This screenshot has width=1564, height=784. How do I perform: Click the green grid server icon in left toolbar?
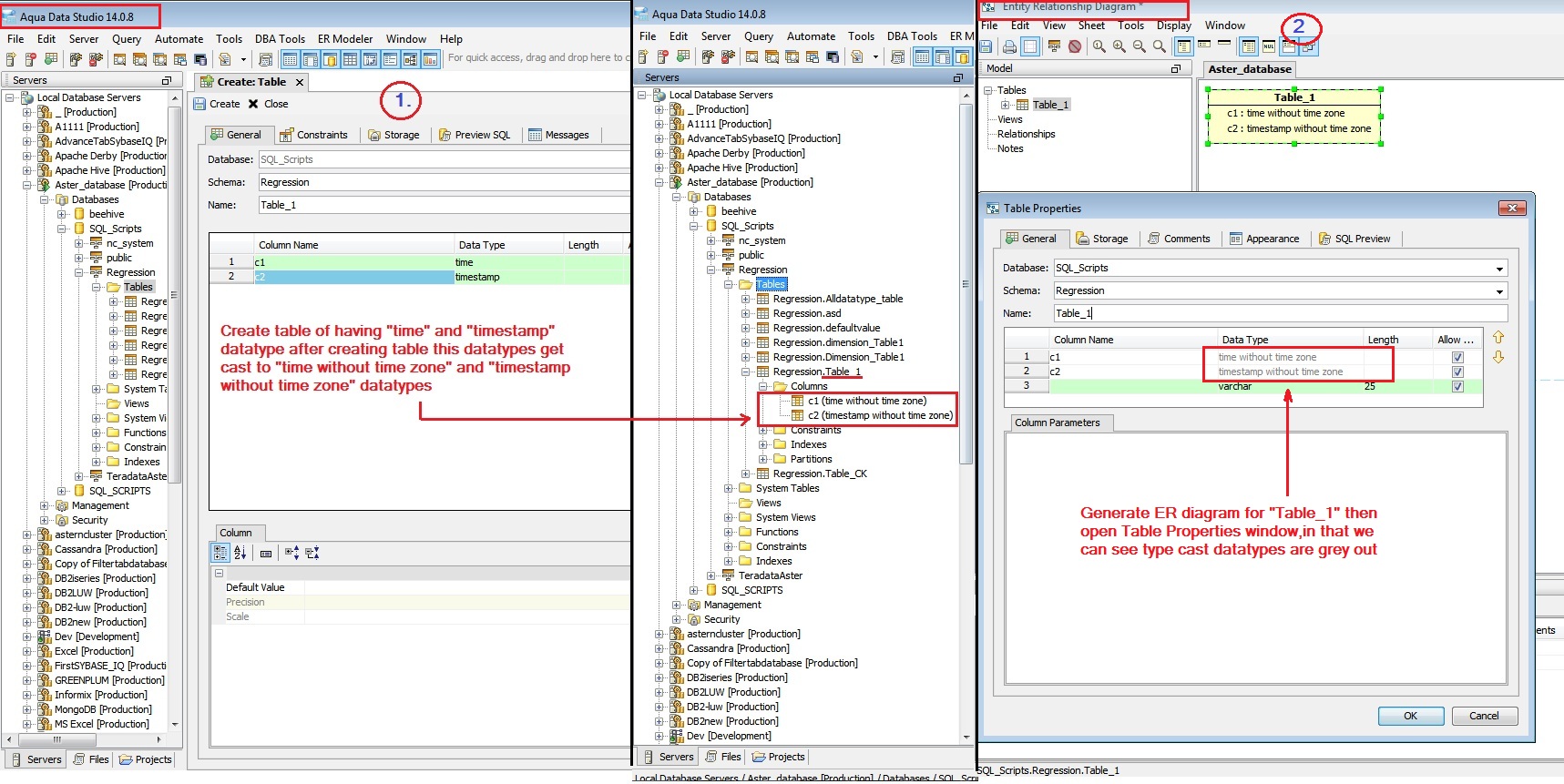click(x=51, y=59)
